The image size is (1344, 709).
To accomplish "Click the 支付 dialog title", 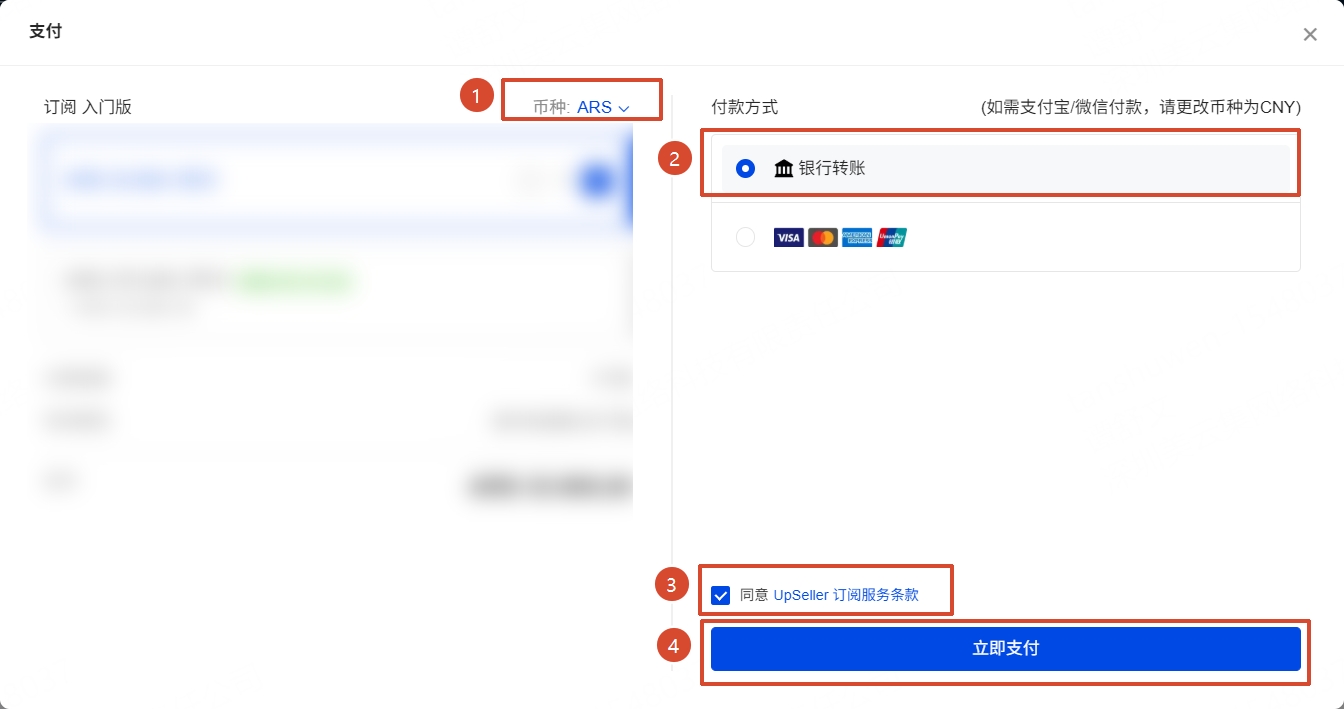I will coord(45,31).
